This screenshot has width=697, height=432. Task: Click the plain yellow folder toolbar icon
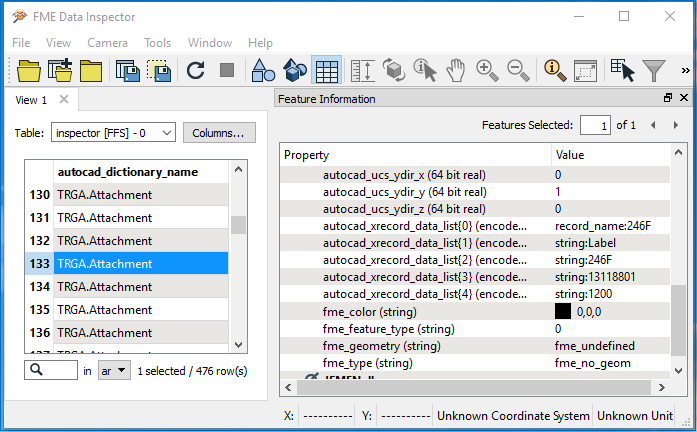91,71
